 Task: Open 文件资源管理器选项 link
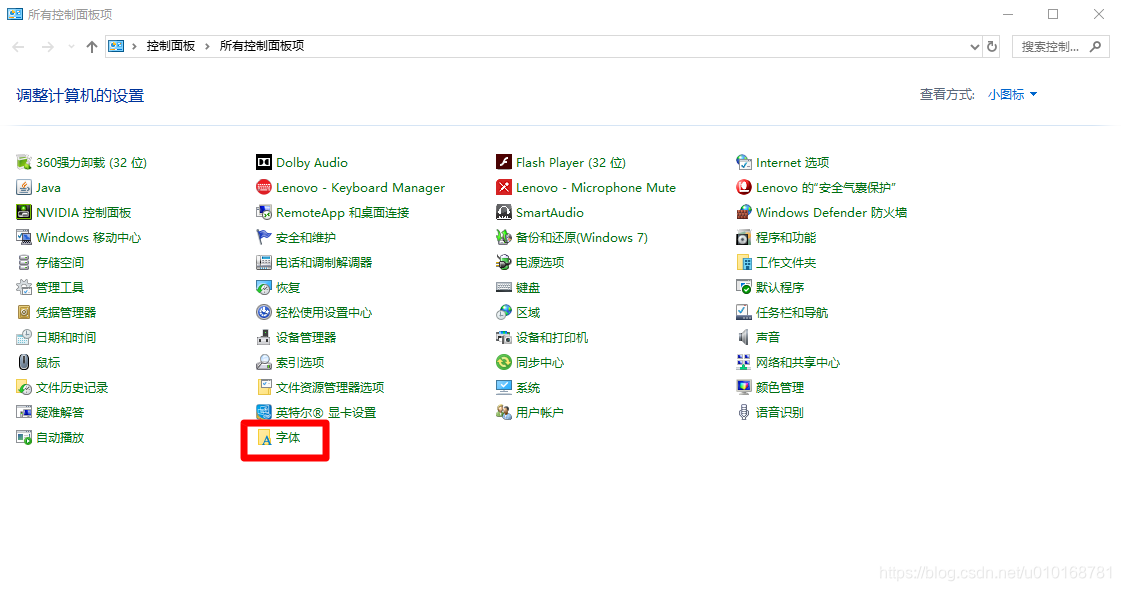330,387
